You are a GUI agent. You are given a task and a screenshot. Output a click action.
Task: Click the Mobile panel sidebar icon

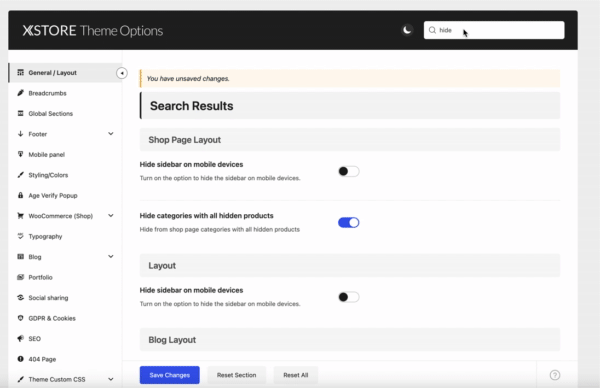tap(21, 154)
